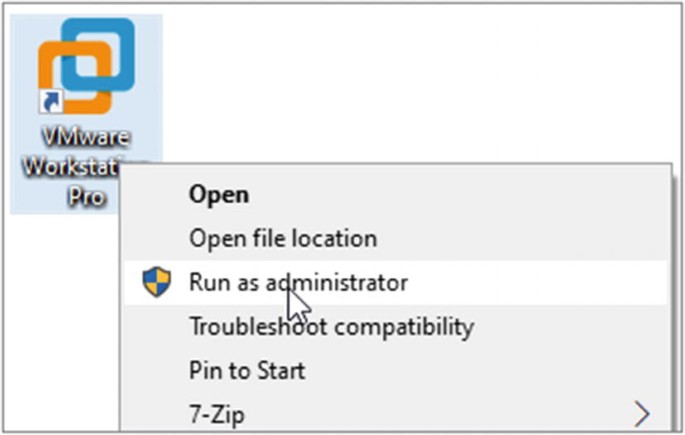Choose Troubleshoot compatibility
Image resolution: width=685 pixels, height=435 pixels.
[330, 326]
